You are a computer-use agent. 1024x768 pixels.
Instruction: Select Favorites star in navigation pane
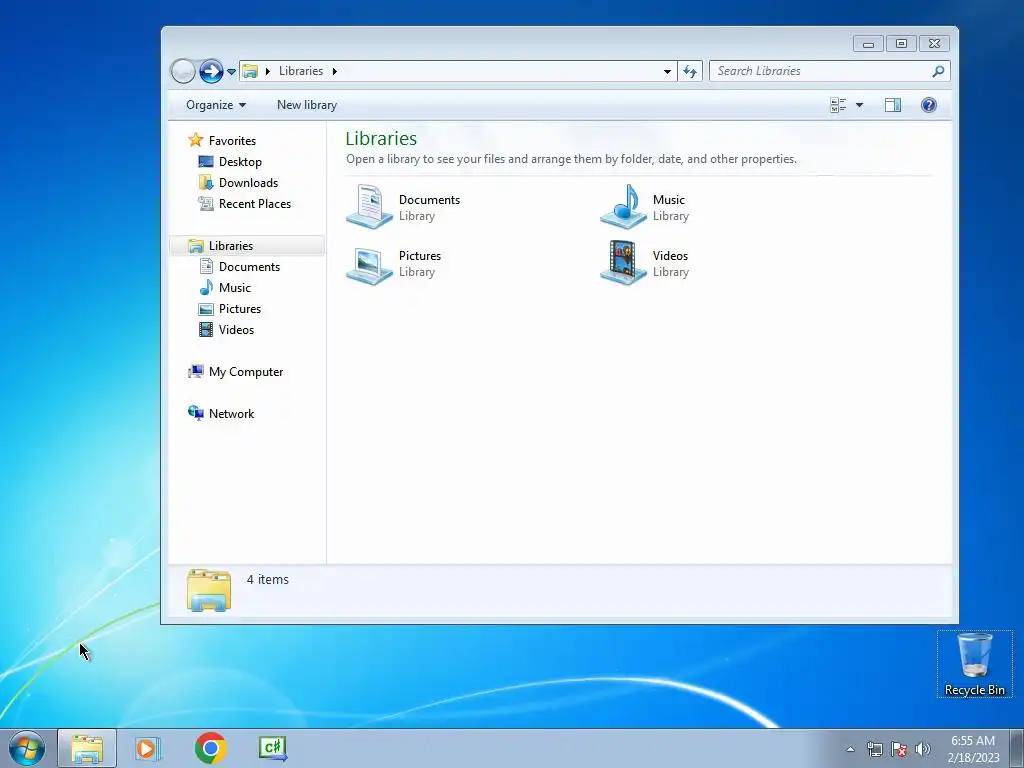coord(195,140)
